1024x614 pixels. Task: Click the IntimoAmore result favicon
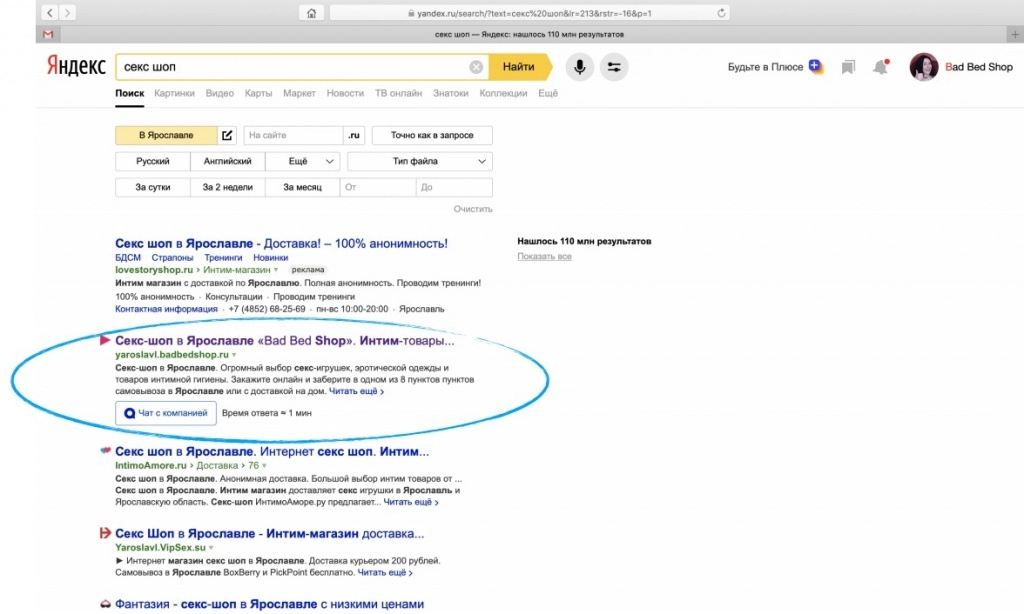pyautogui.click(x=105, y=451)
